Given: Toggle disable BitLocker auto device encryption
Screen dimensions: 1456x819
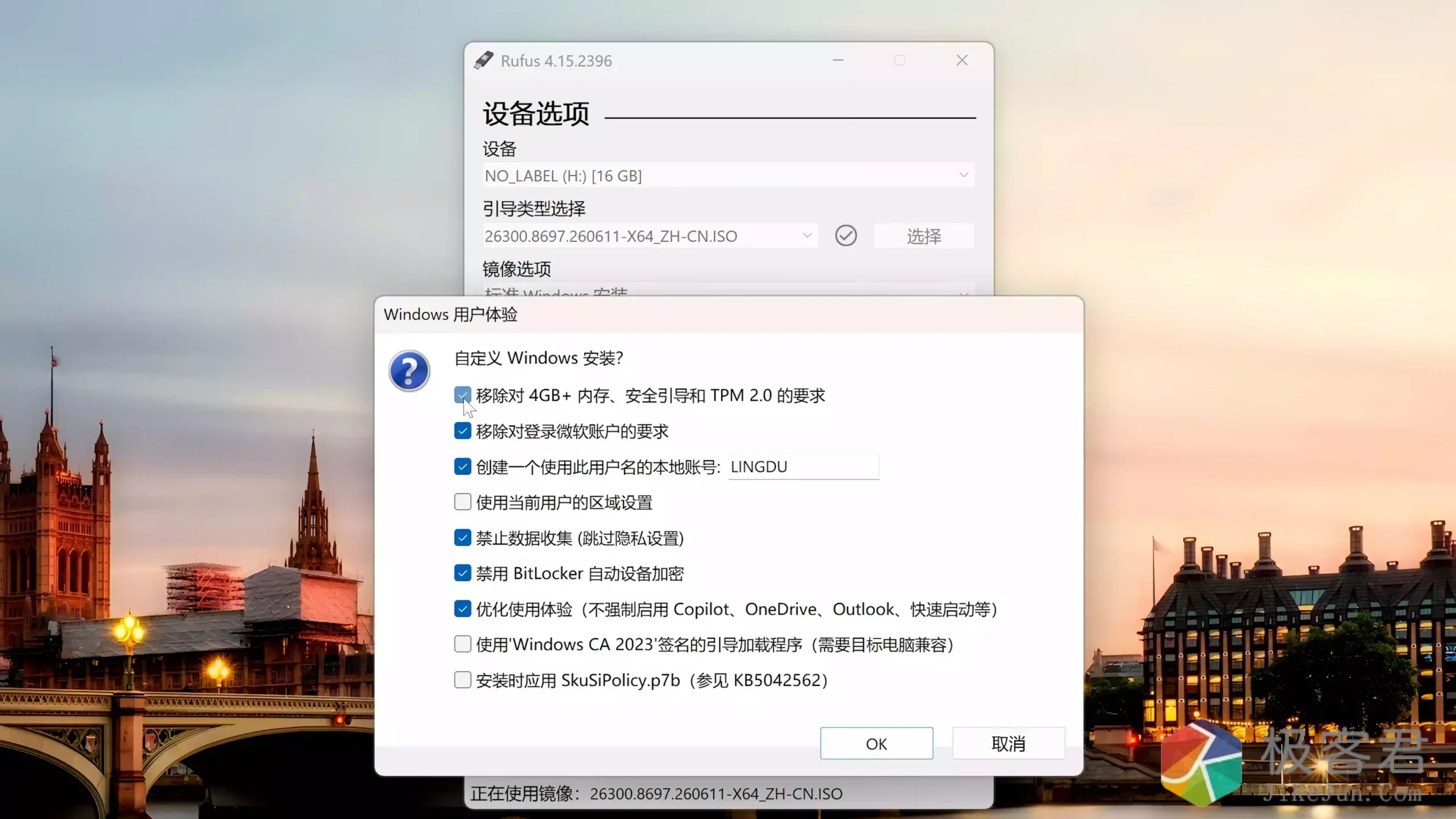Looking at the screenshot, I should coord(462,573).
